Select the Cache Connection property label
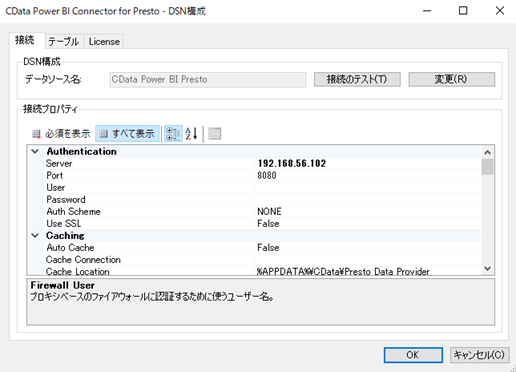The width and height of the screenshot is (516, 372). pos(83,260)
